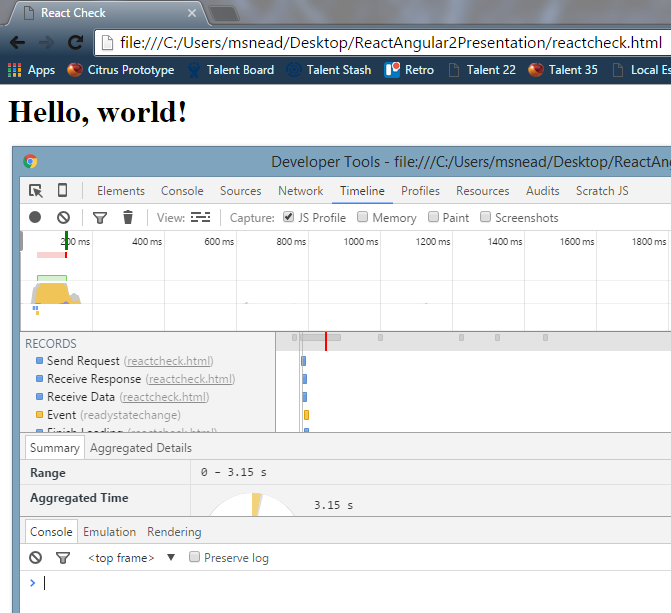Open Talent Stash bookmark
This screenshot has height=613, width=671.
pos(329,70)
